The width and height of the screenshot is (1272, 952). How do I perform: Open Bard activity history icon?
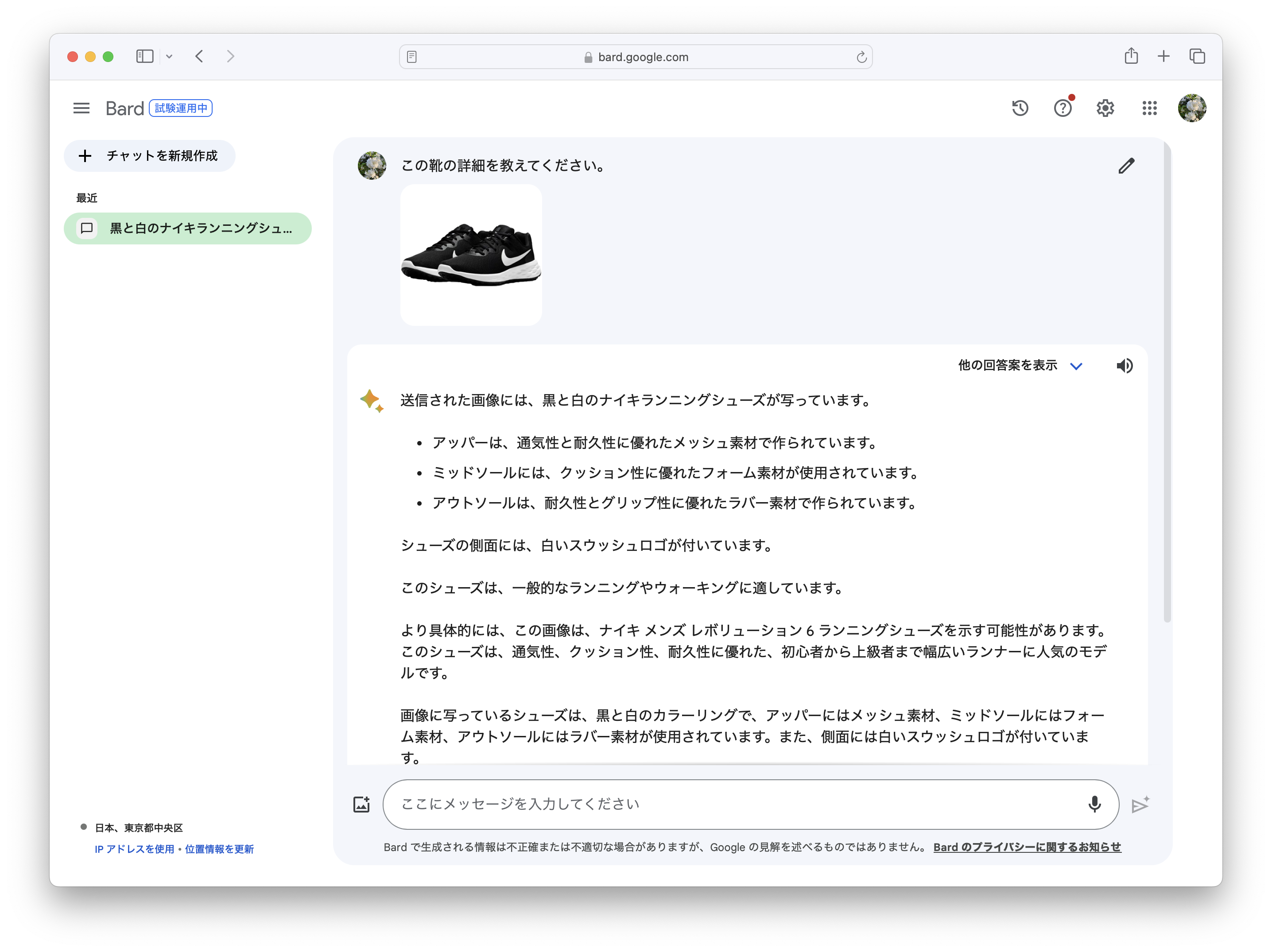tap(1020, 108)
